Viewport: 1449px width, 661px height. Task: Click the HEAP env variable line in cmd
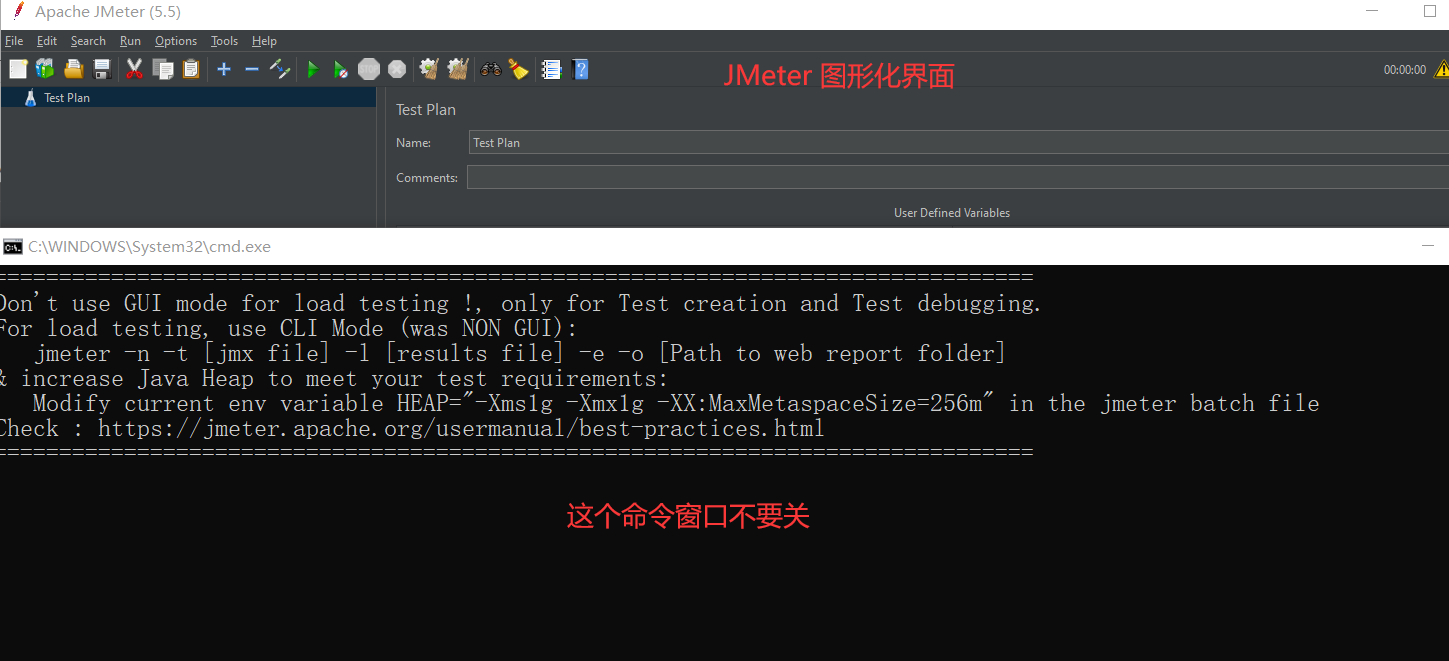point(676,404)
